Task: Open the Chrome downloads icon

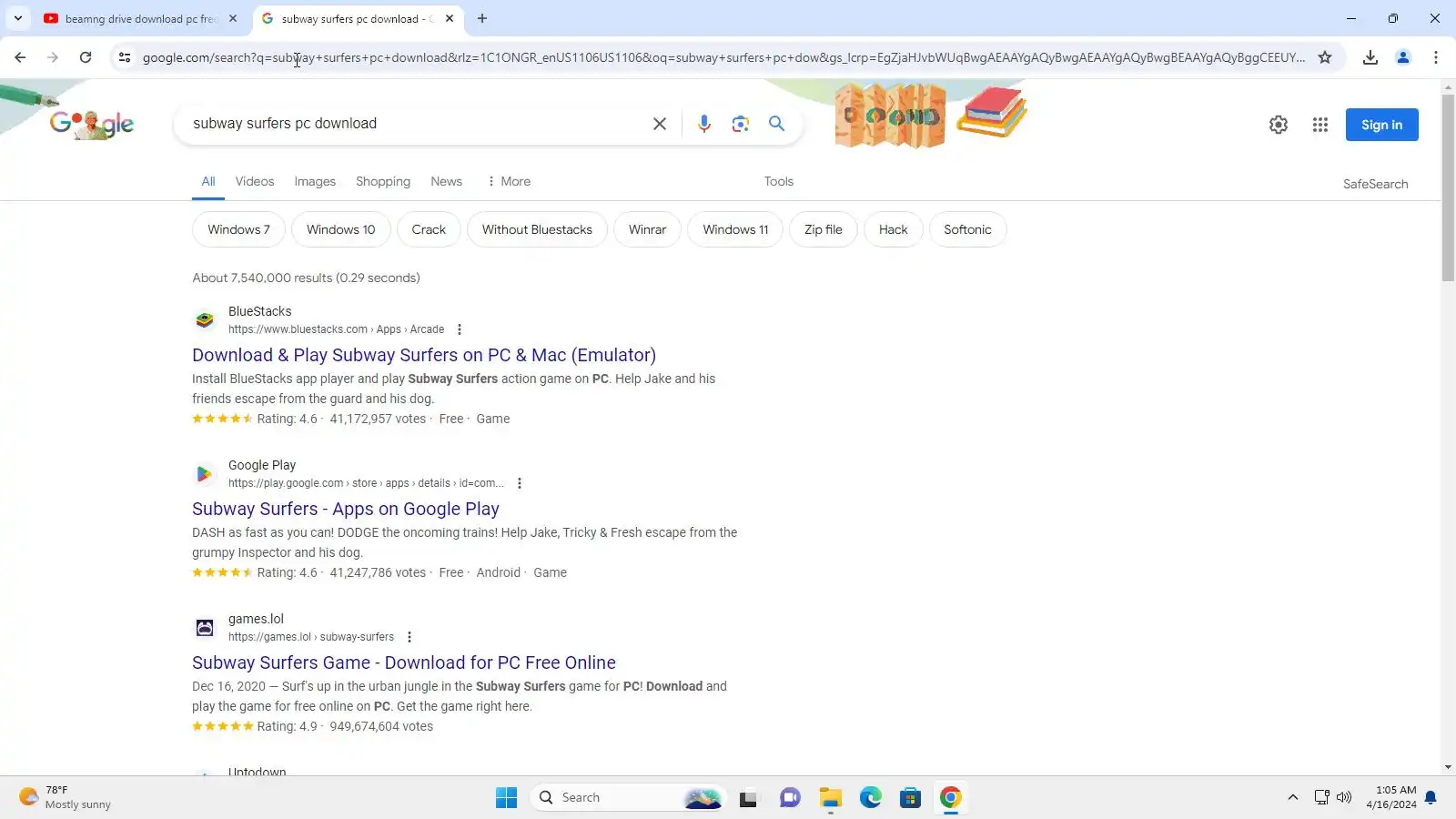Action: (1370, 57)
